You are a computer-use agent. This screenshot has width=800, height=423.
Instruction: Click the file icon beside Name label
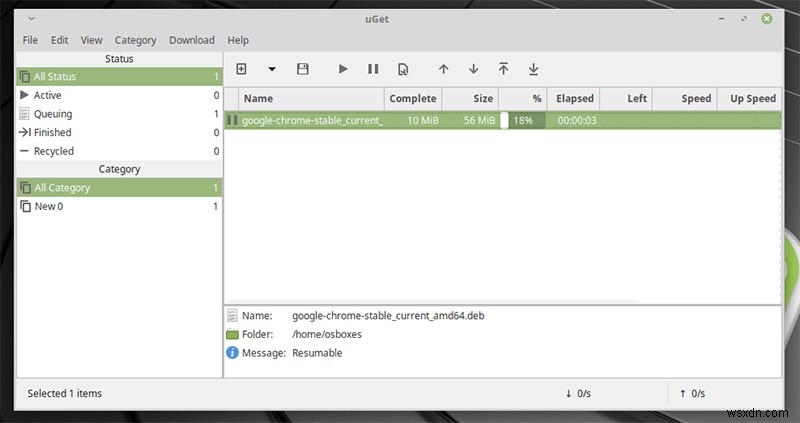pos(232,315)
